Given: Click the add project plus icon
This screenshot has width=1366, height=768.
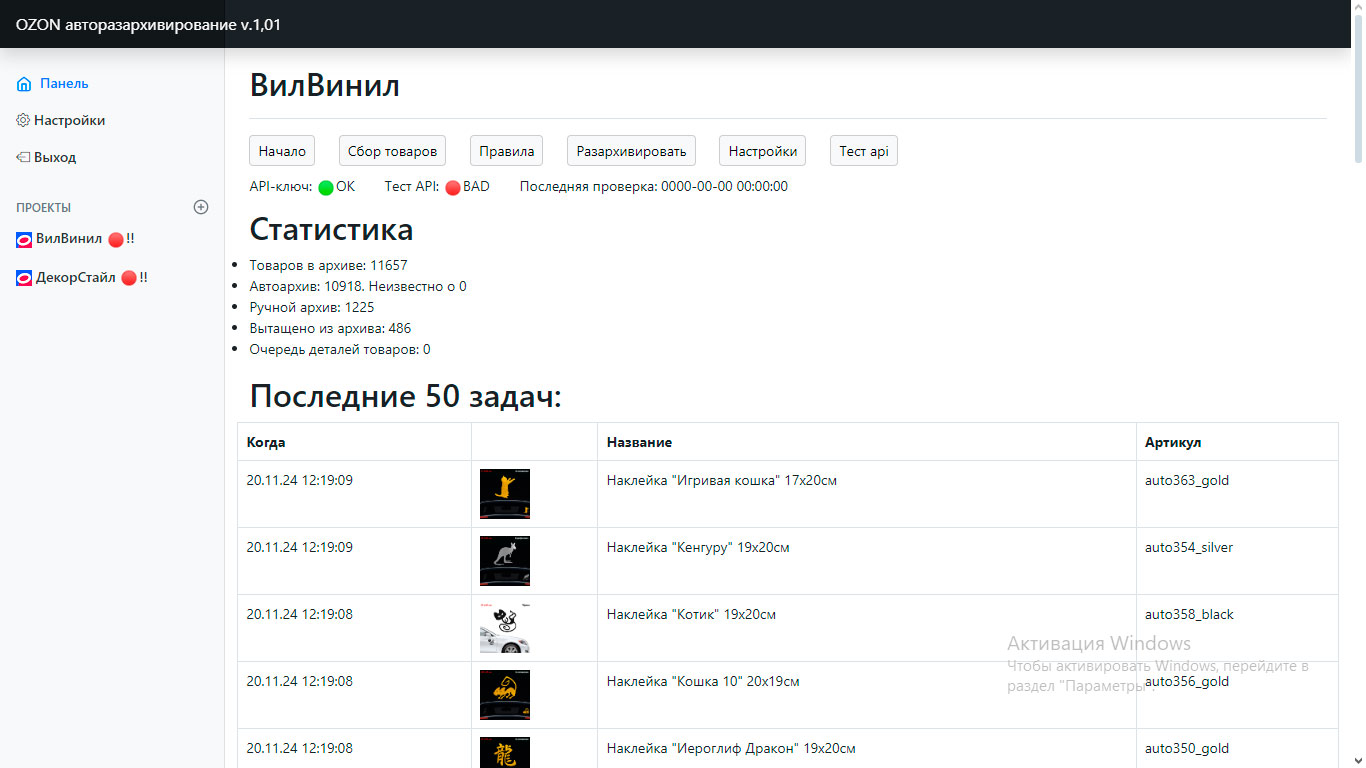Looking at the screenshot, I should pyautogui.click(x=201, y=207).
